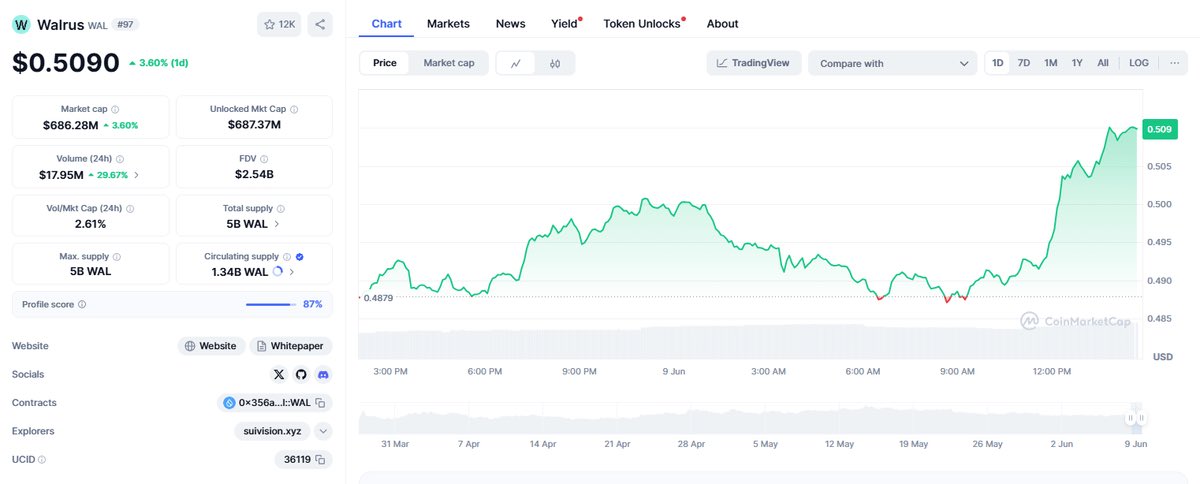This screenshot has height=484, width=1200.
Task: Set chart range to All
Action: pyautogui.click(x=1103, y=63)
